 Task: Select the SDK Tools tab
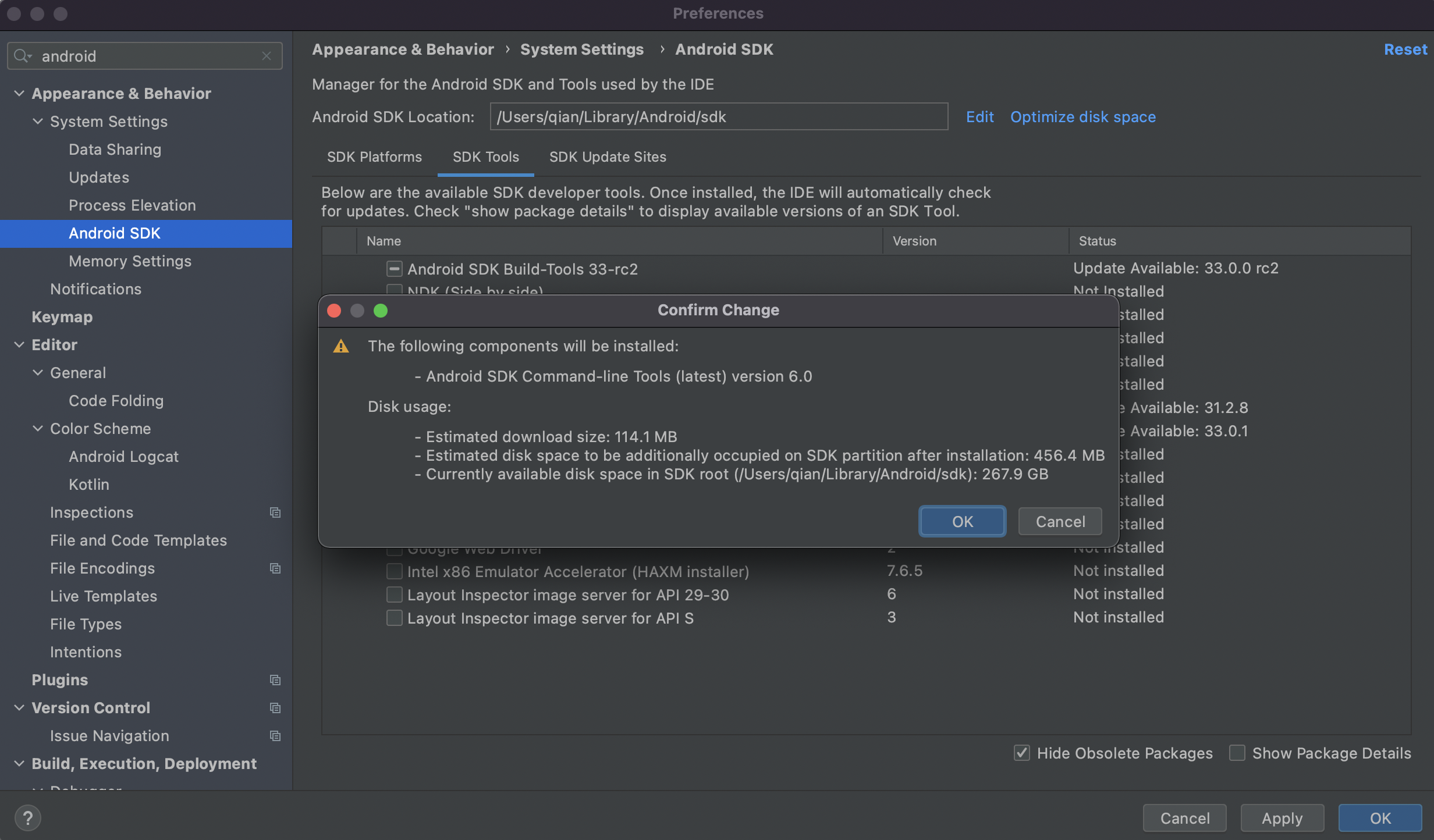[x=486, y=157]
